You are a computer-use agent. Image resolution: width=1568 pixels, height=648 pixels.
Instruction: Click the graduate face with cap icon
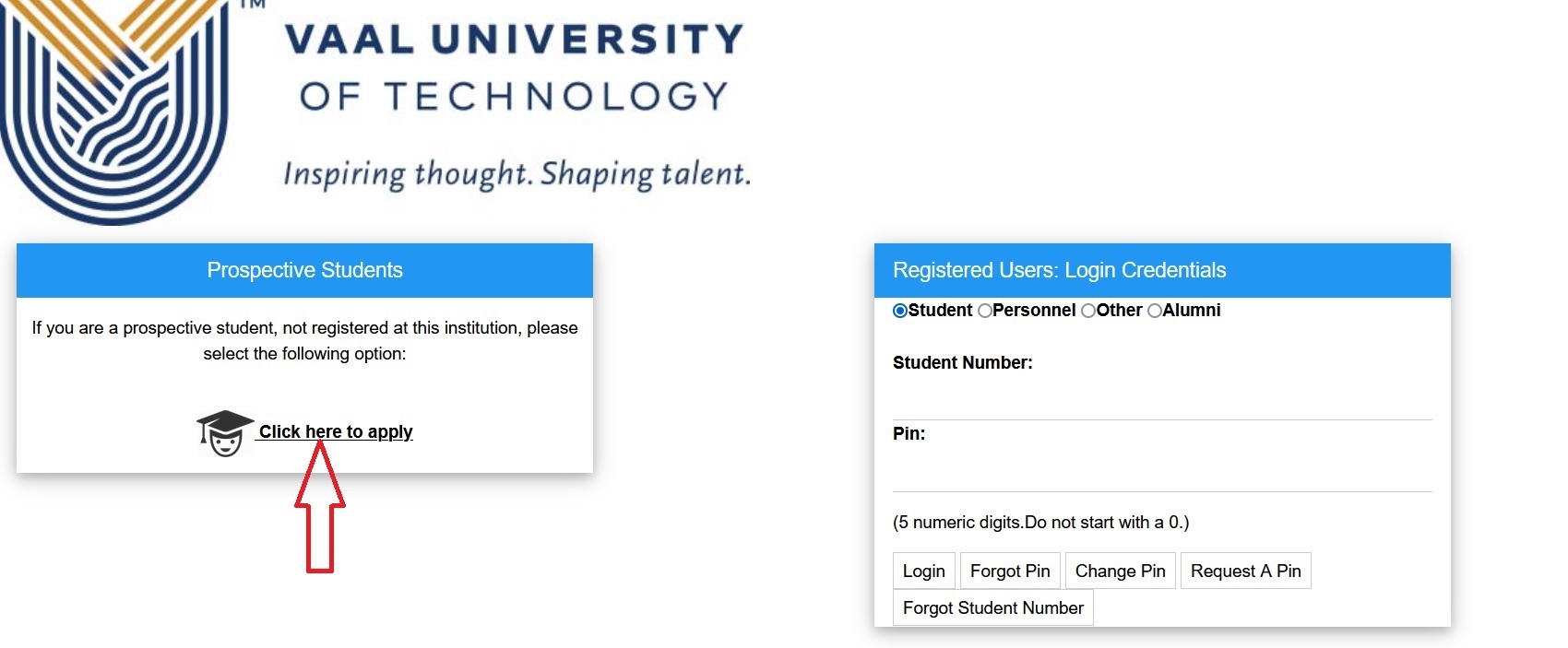[x=224, y=433]
